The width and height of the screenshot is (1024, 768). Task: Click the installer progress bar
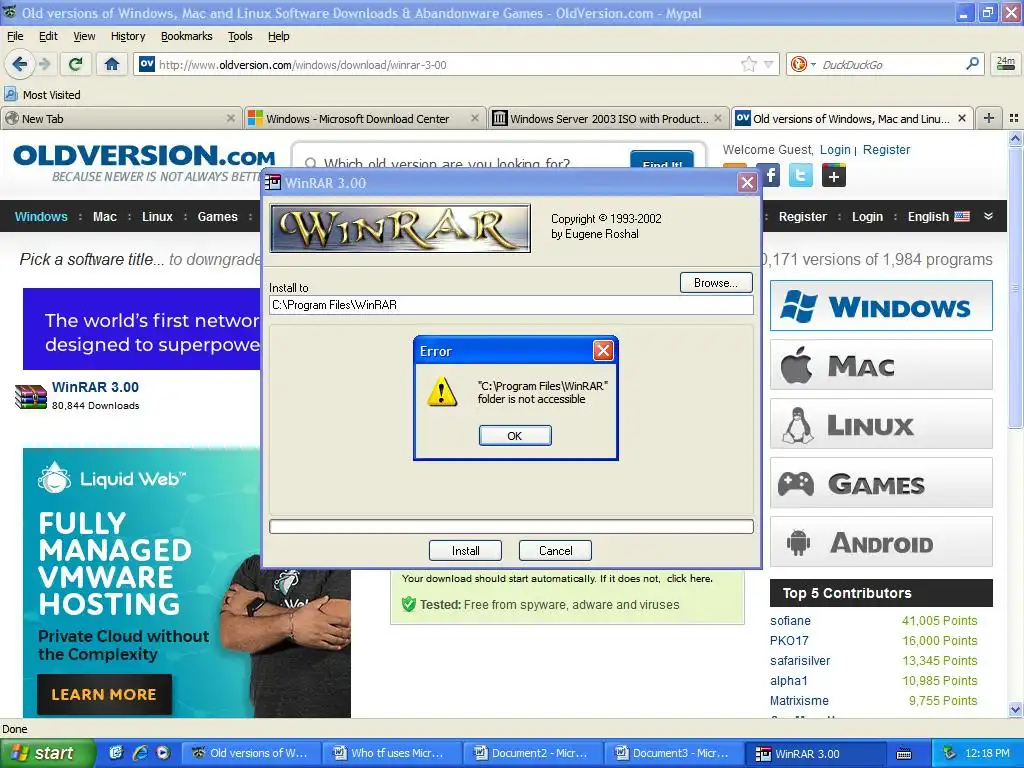(x=511, y=526)
